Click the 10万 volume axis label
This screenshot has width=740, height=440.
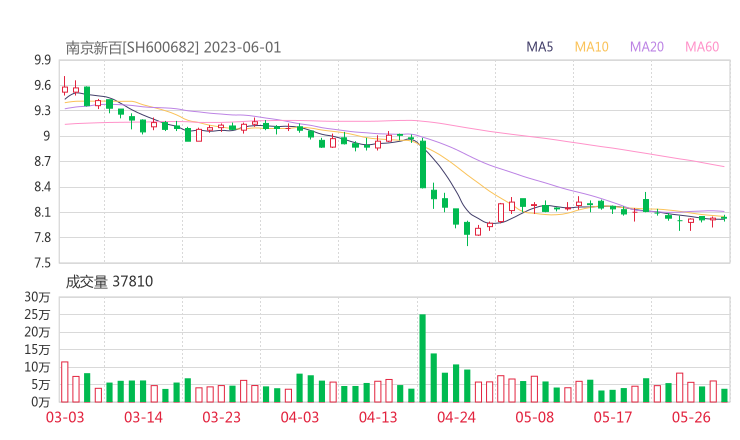click(x=37, y=367)
